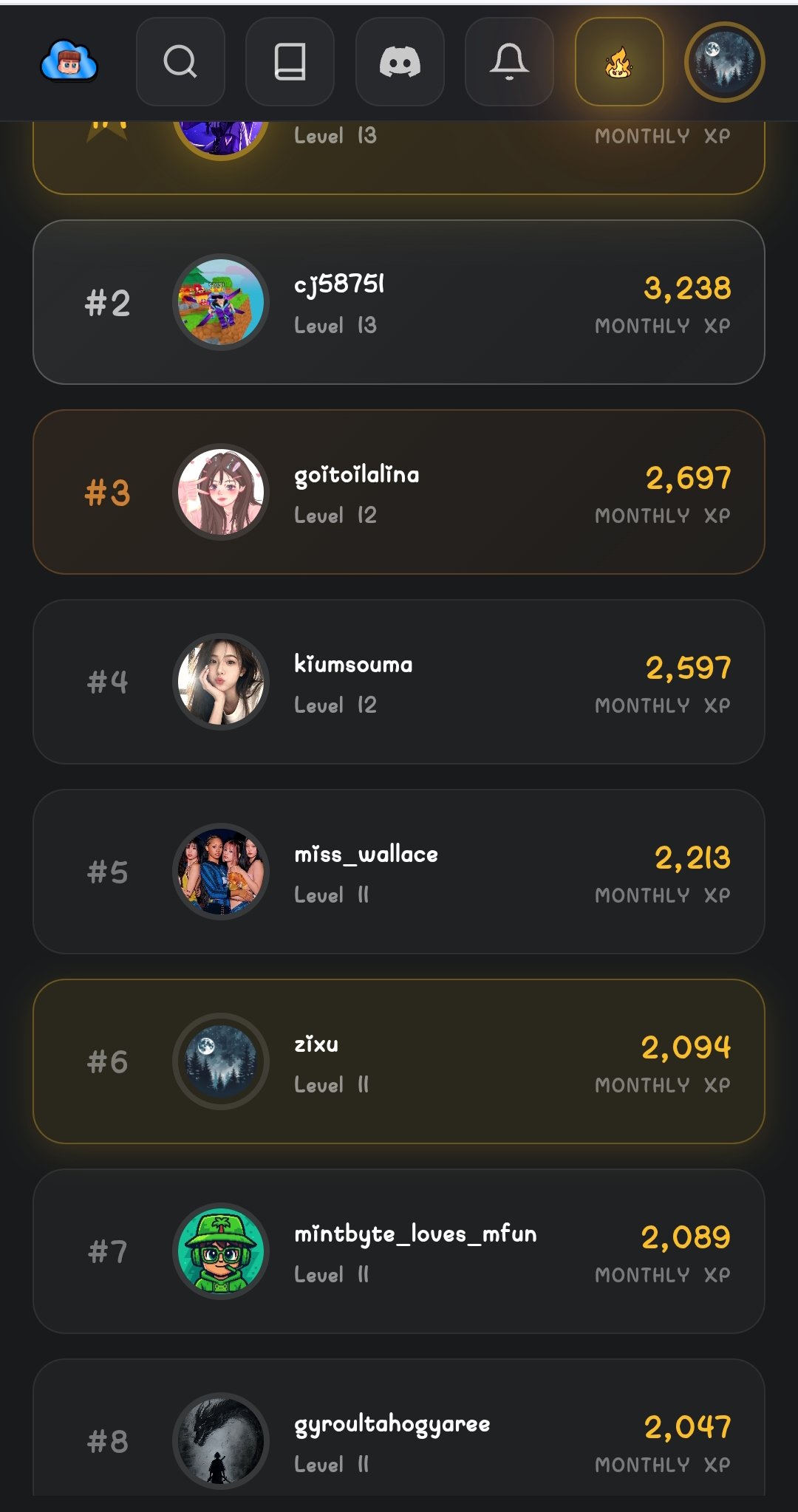Open the miss_wallace username link
Image resolution: width=798 pixels, height=1512 pixels.
coord(366,854)
